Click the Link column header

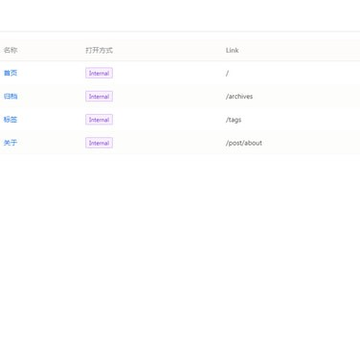click(x=232, y=50)
